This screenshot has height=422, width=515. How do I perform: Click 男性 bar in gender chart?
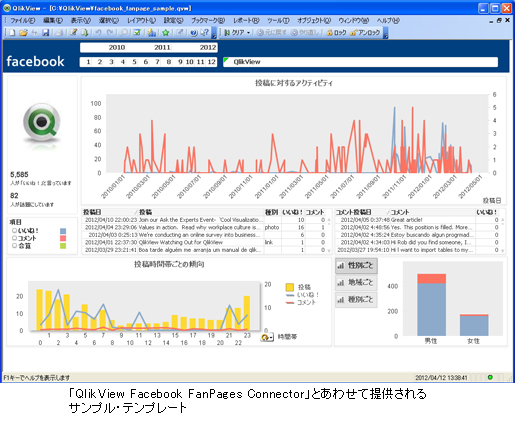click(431, 305)
